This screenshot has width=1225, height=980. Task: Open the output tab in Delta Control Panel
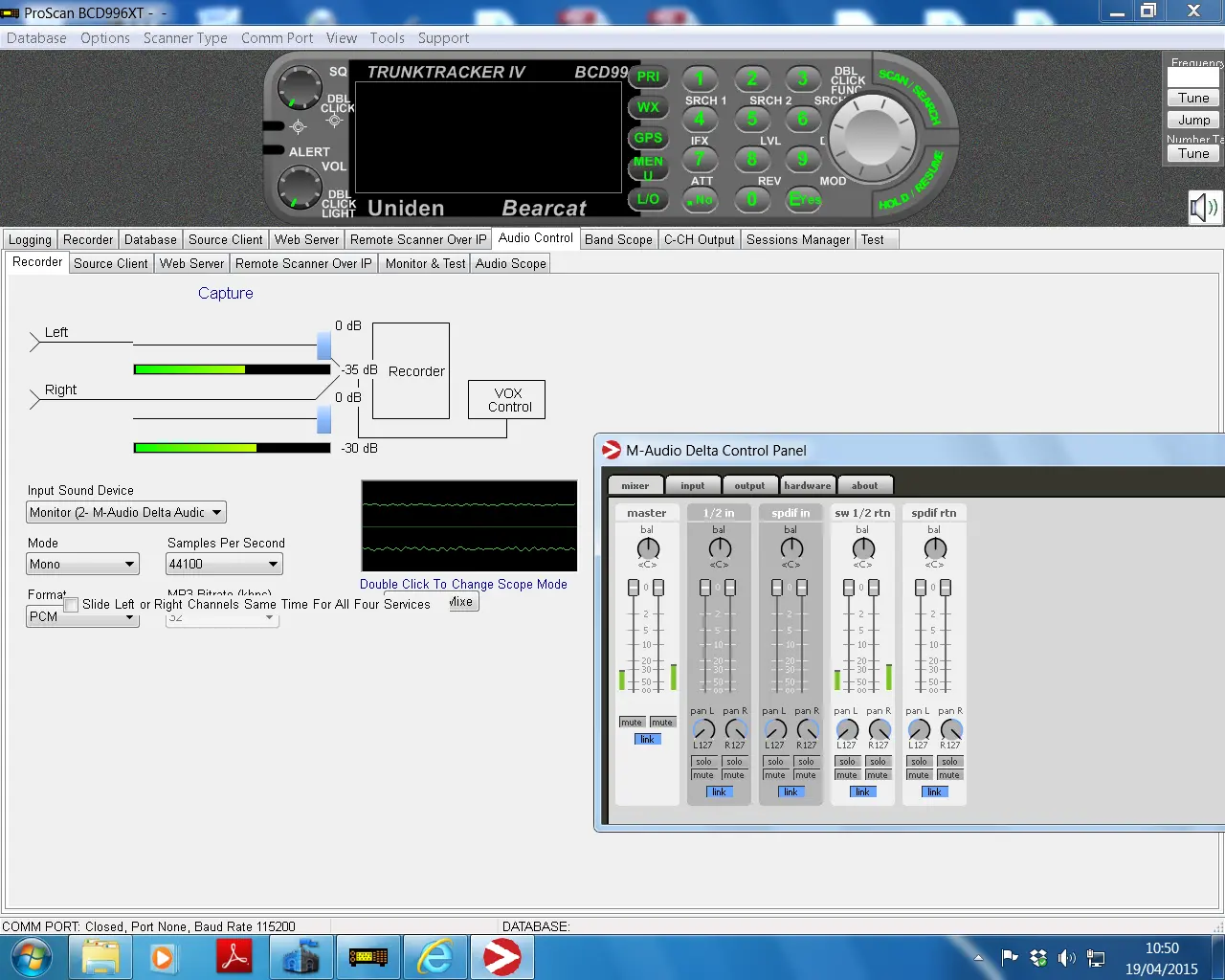[749, 485]
